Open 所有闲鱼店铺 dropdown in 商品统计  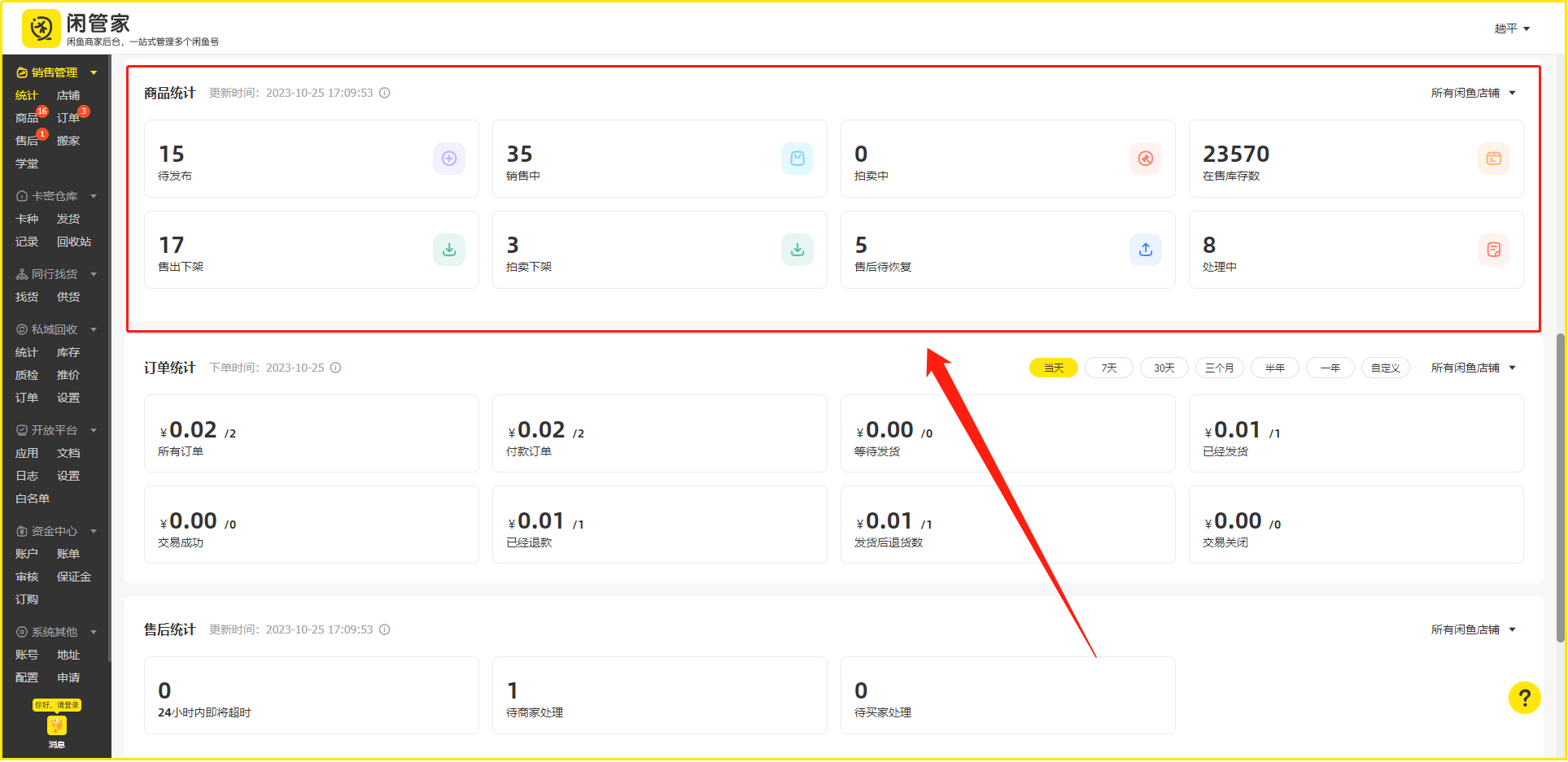point(1473,93)
